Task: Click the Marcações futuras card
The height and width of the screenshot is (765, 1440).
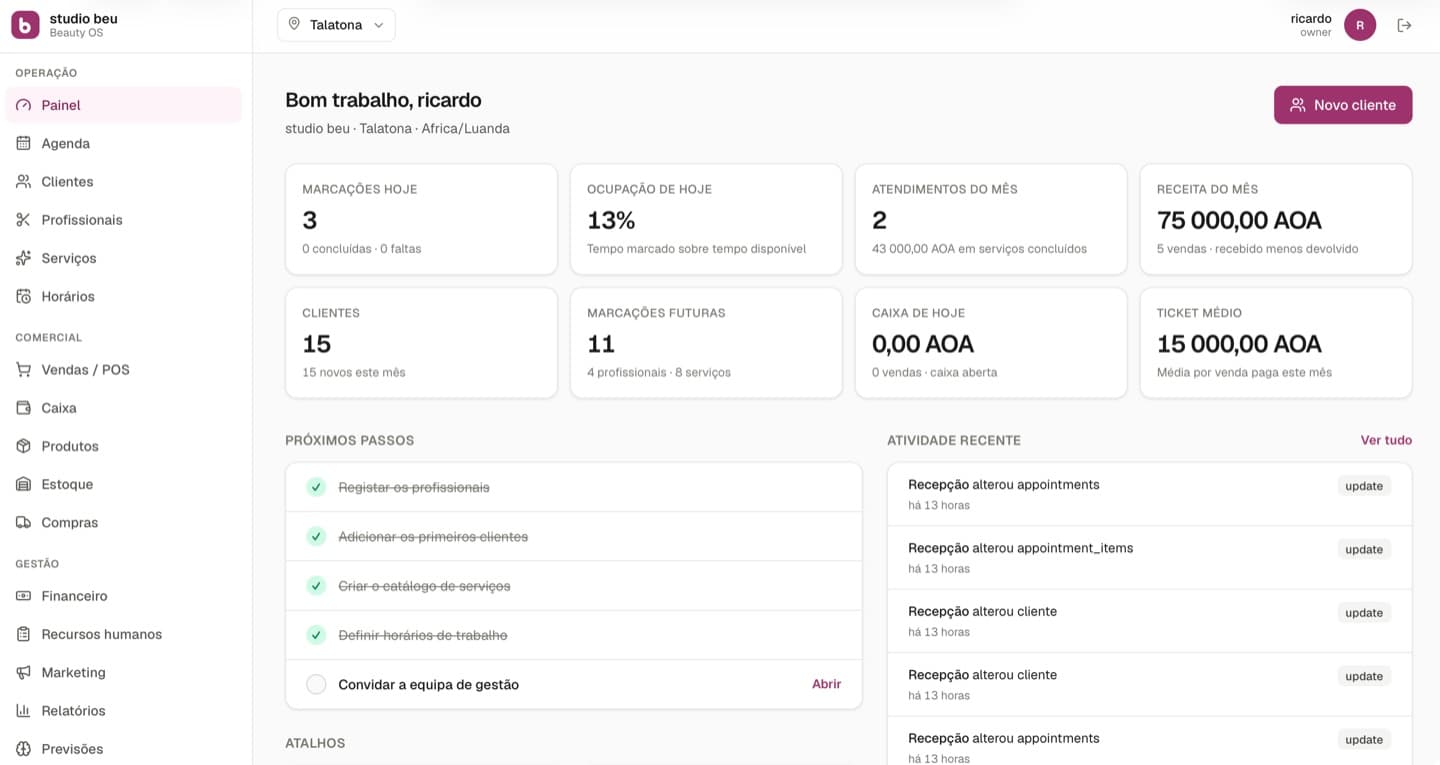Action: 706,343
